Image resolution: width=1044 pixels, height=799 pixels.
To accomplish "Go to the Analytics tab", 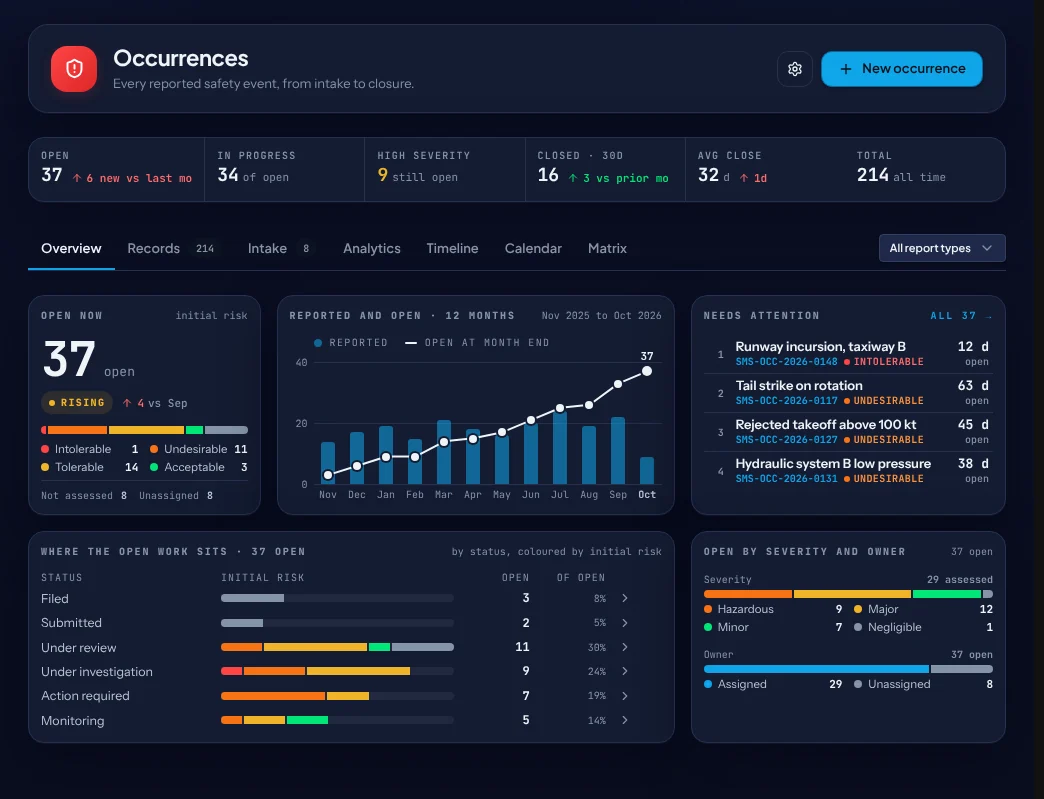I will click(372, 248).
